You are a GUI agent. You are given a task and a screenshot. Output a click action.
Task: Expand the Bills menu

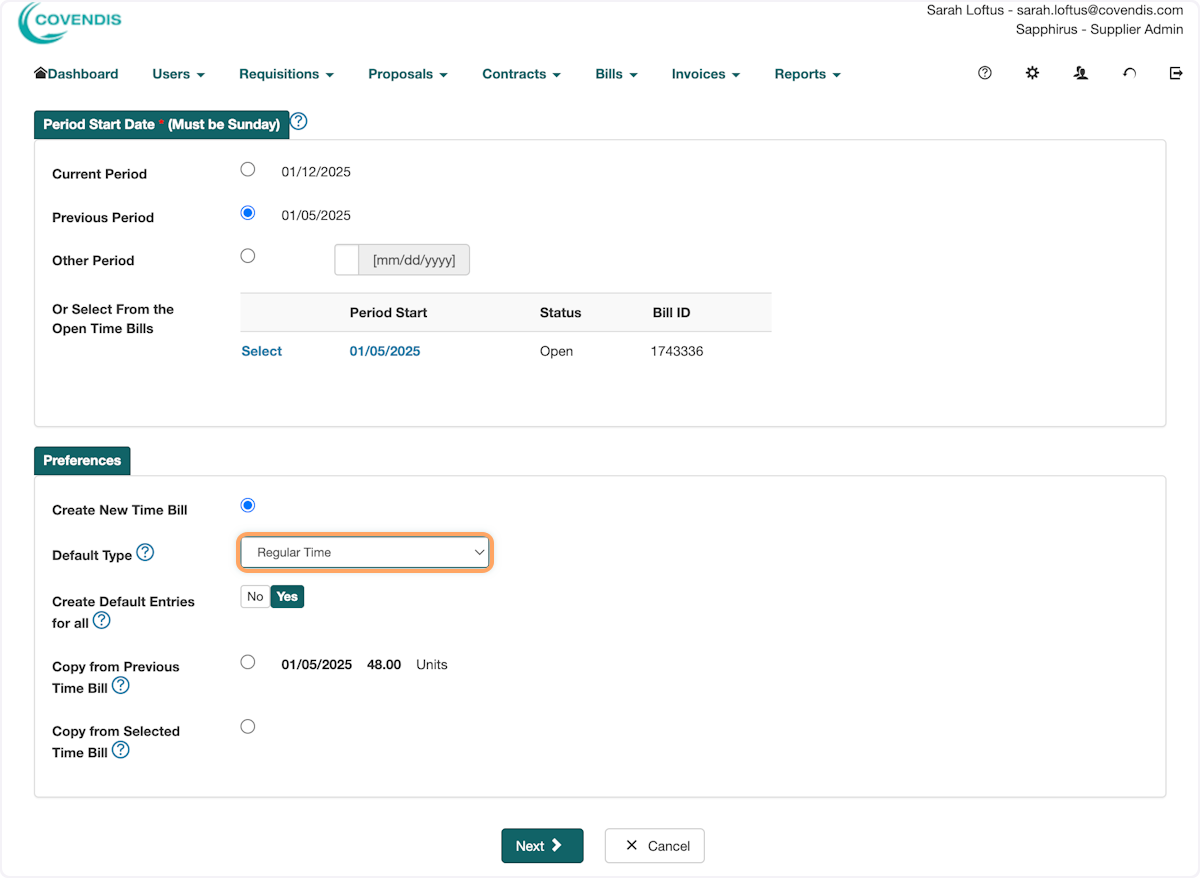point(615,74)
